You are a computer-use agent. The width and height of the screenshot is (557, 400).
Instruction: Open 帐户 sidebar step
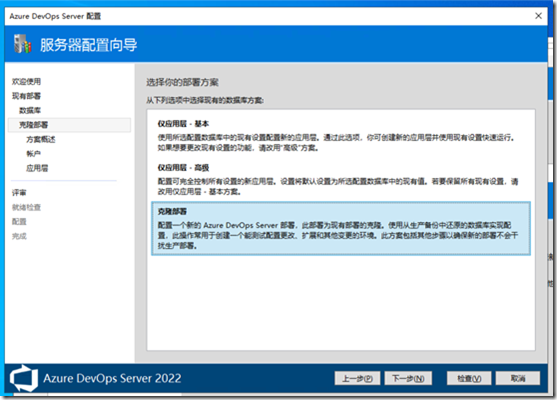point(33,153)
